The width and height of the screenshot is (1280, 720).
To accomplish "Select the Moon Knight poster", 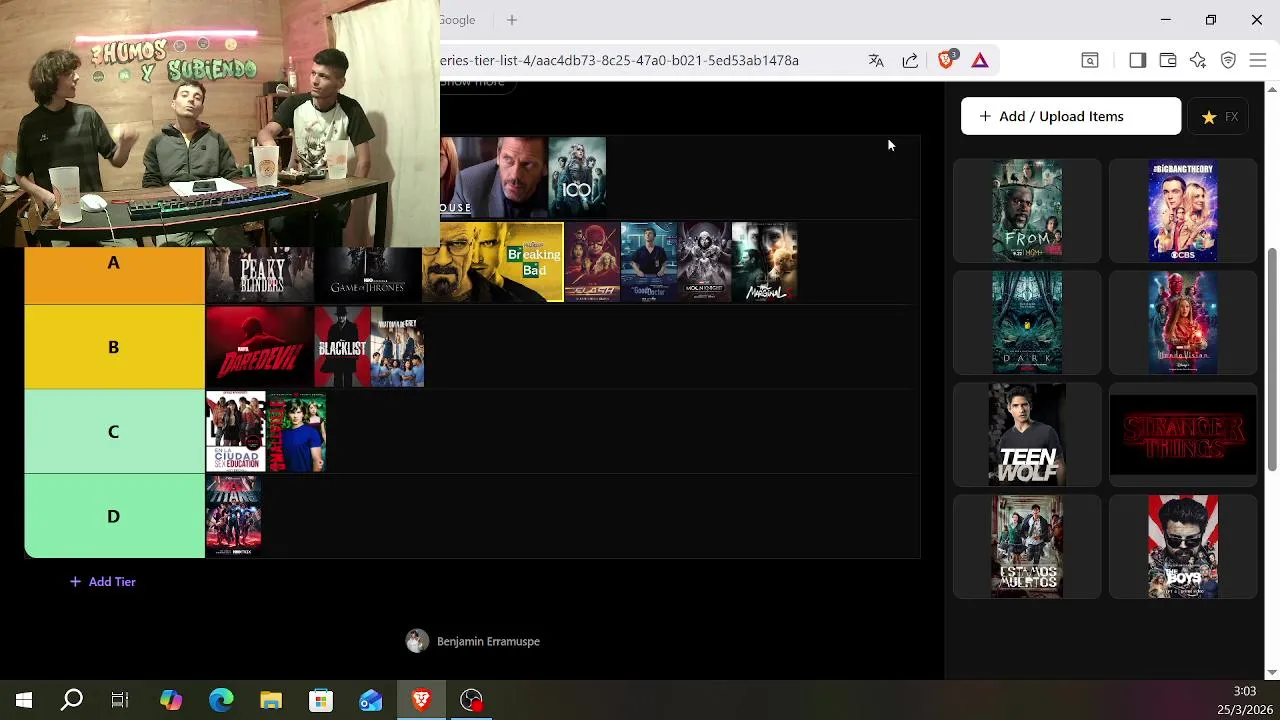I will [704, 262].
